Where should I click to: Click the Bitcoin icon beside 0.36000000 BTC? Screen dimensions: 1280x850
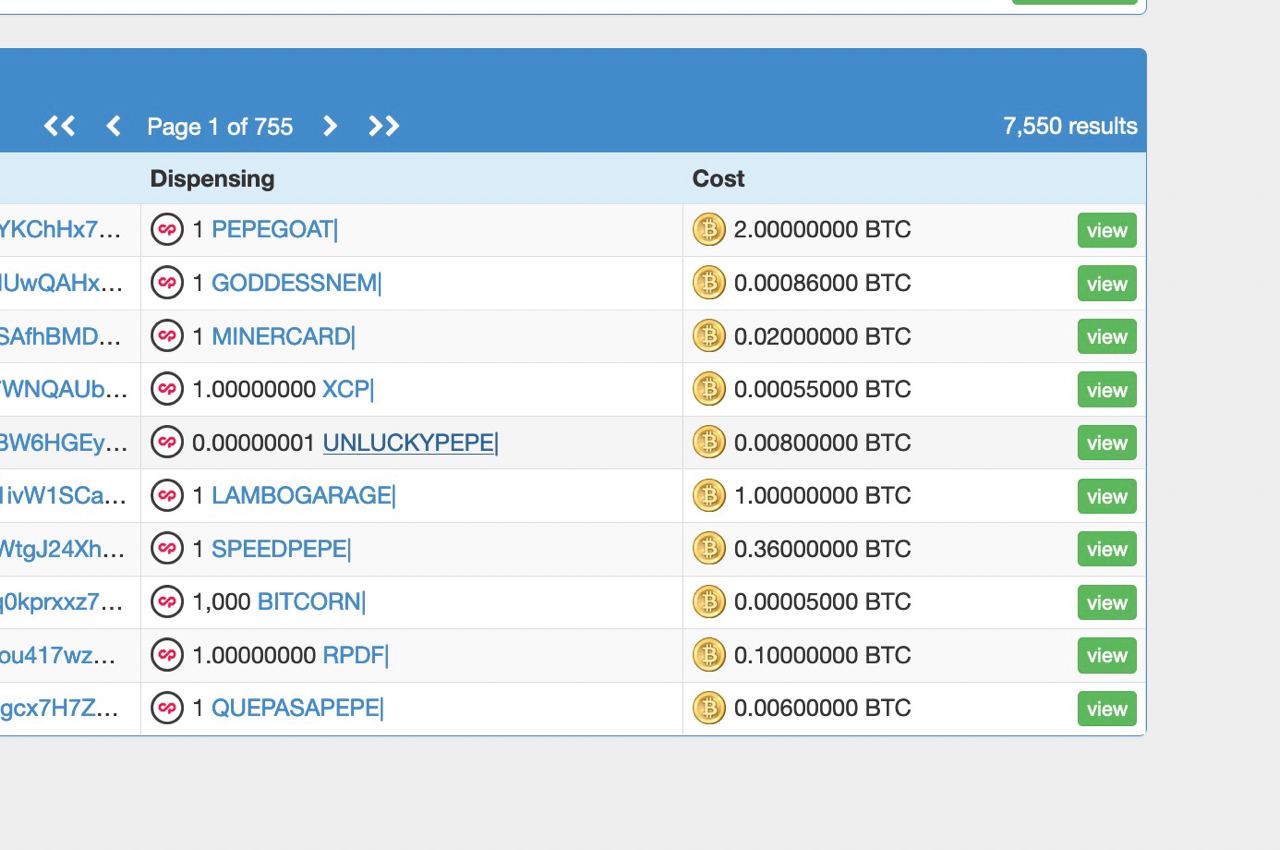709,548
